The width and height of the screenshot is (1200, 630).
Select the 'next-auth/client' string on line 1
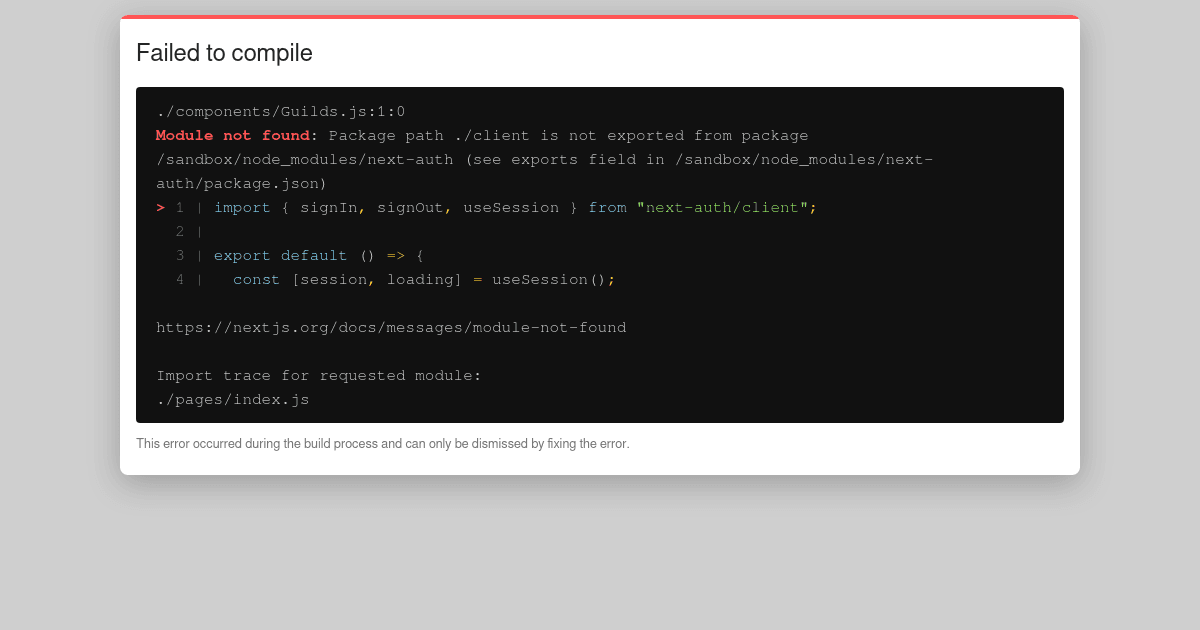pyautogui.click(x=727, y=207)
